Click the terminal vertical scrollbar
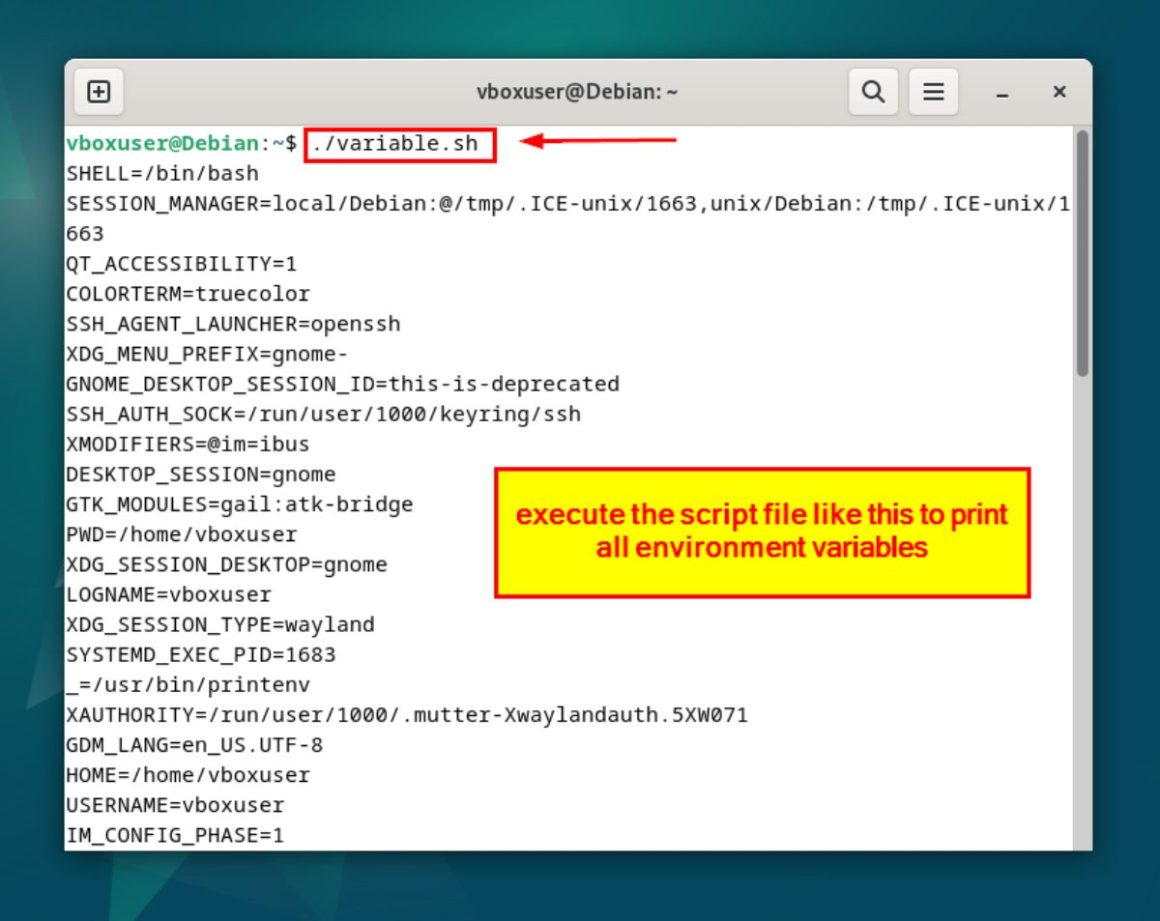This screenshot has height=921, width=1160. (x=1082, y=254)
